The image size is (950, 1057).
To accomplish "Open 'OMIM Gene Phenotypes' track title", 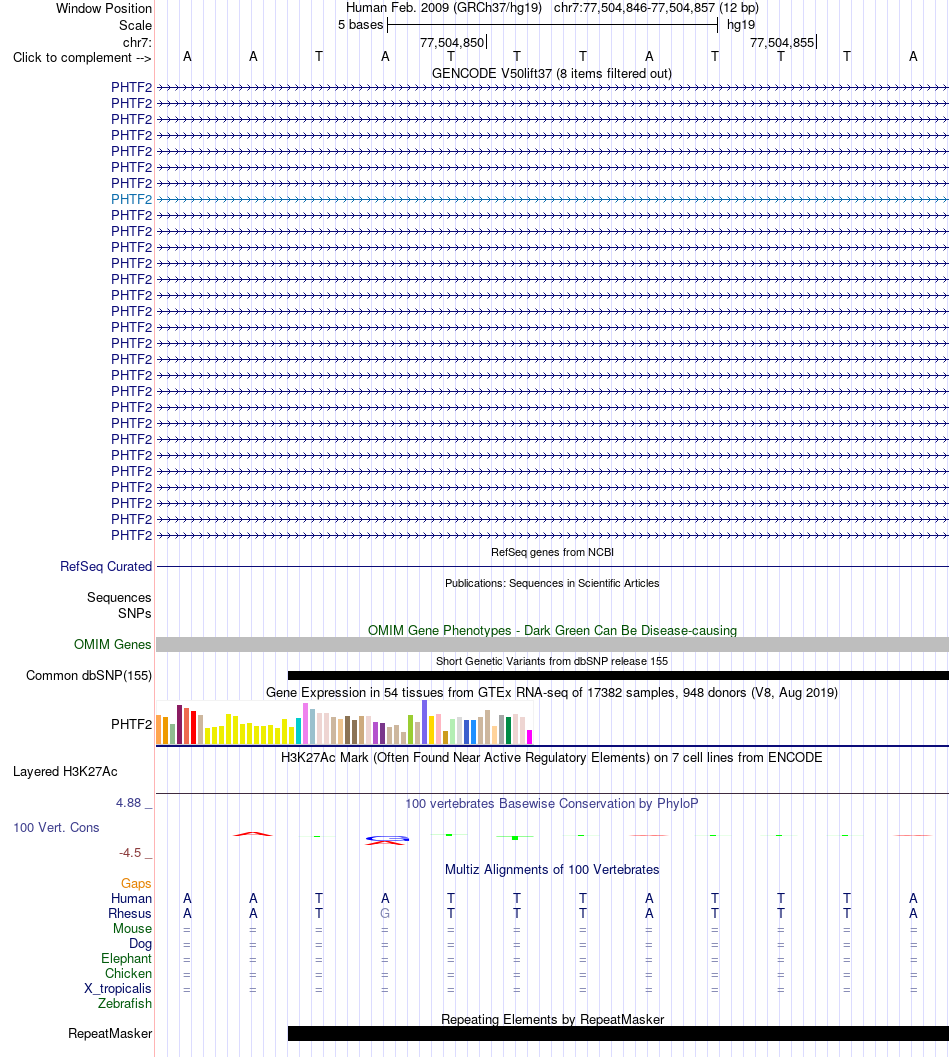I will click(x=552, y=630).
